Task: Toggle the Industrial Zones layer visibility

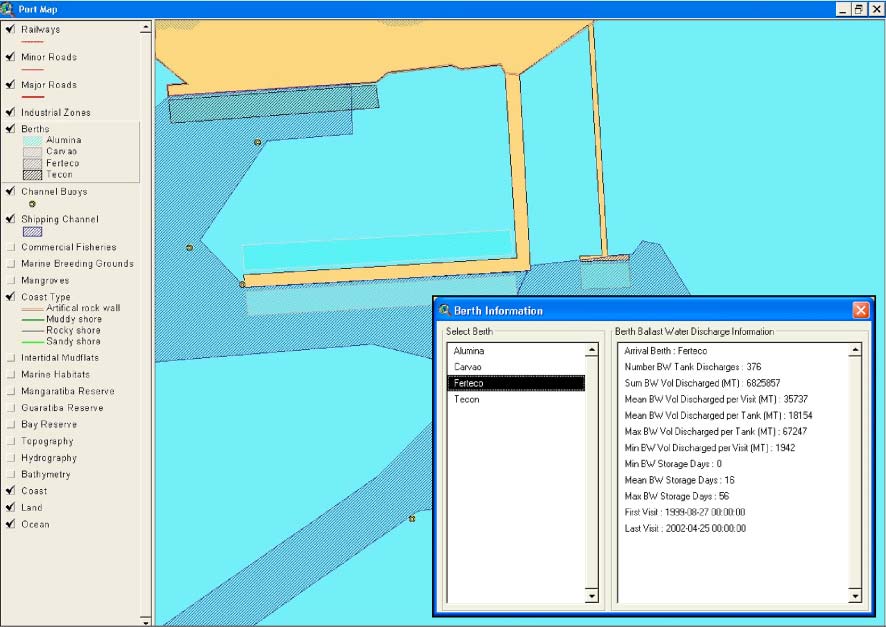Action: point(10,112)
